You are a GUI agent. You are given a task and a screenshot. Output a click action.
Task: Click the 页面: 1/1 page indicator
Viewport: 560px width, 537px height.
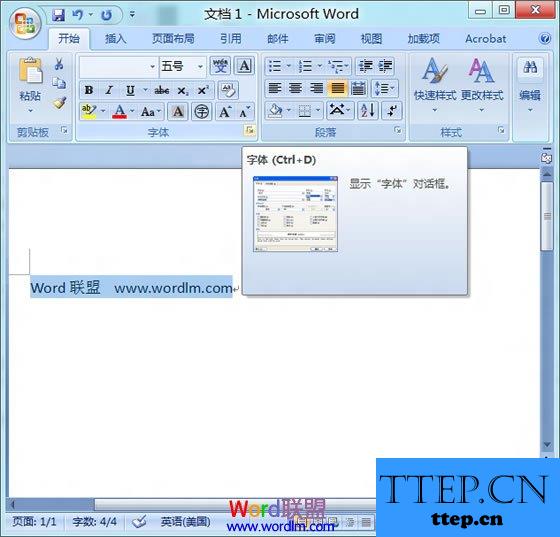(x=34, y=522)
